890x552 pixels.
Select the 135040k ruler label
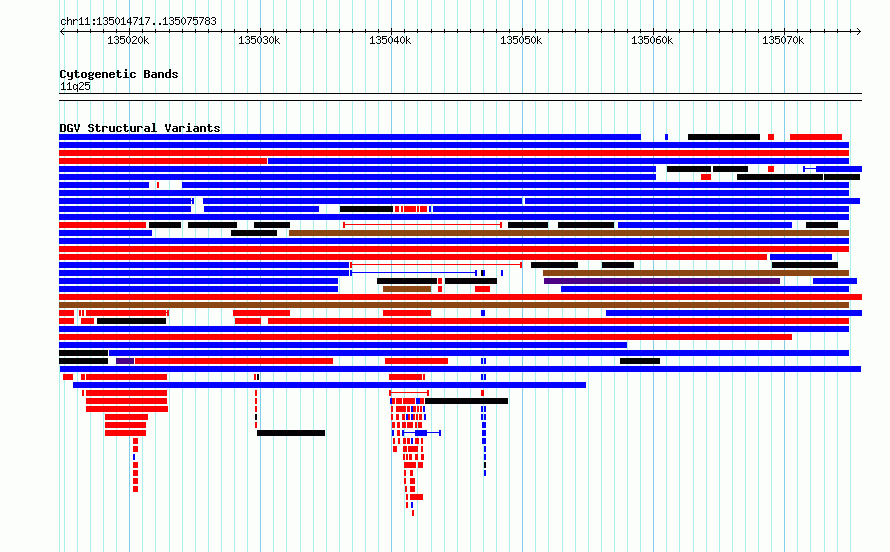390,40
